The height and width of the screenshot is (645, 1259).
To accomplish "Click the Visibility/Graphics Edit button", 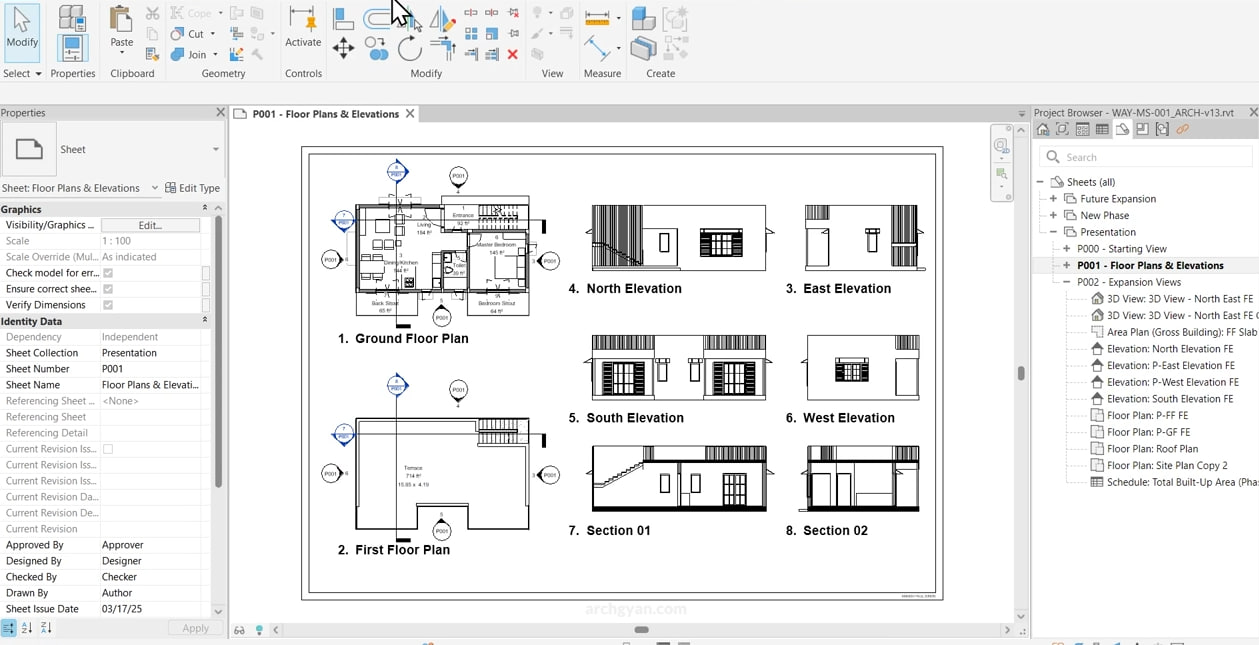I will (x=150, y=225).
